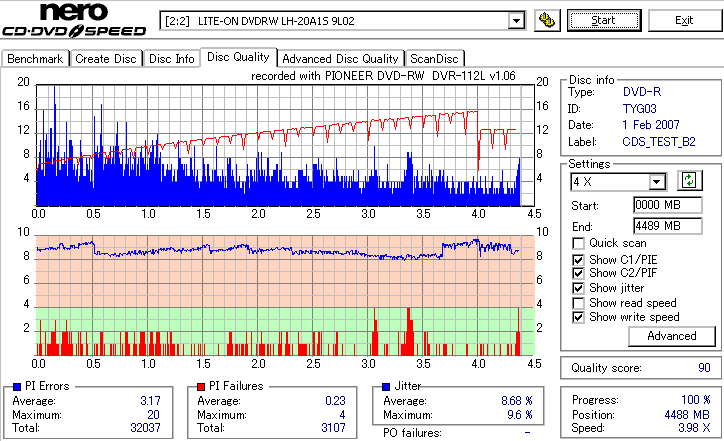Uncheck Show C1/PIE option
This screenshot has width=724, height=441.
tap(578, 260)
